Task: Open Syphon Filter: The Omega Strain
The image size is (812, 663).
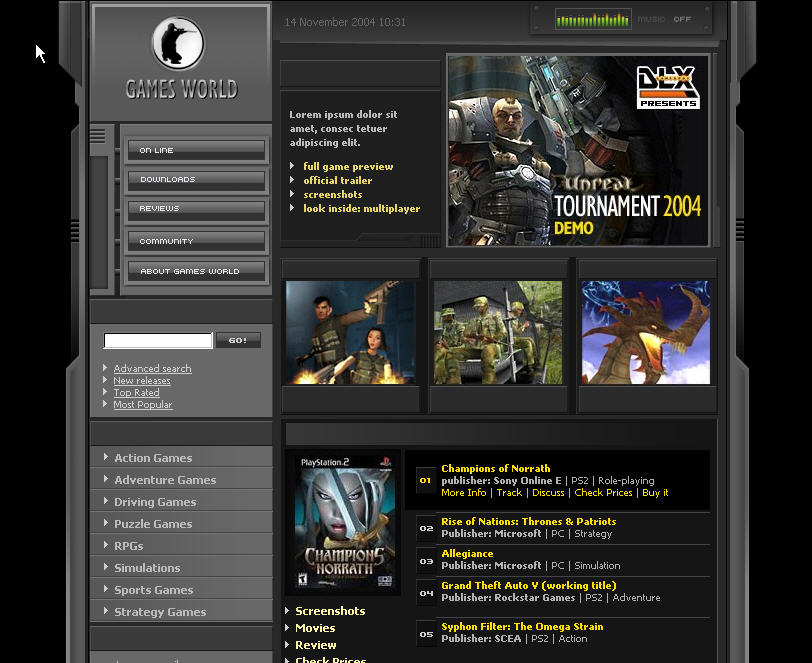Action: tap(522, 626)
